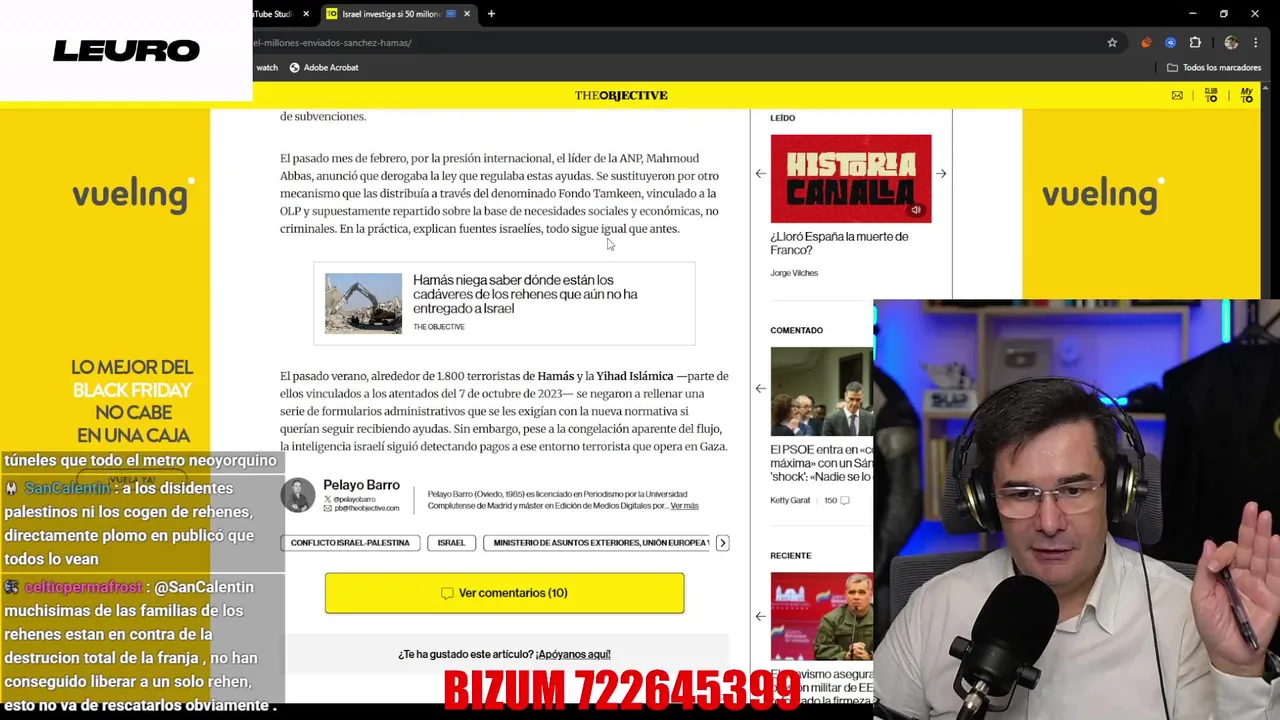
Task: Open Ver comentarios (10) button
Action: point(504,593)
